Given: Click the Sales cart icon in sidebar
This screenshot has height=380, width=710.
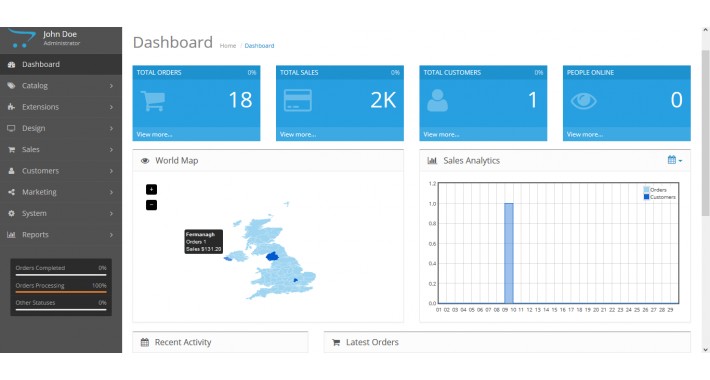Looking at the screenshot, I should click(x=11, y=149).
